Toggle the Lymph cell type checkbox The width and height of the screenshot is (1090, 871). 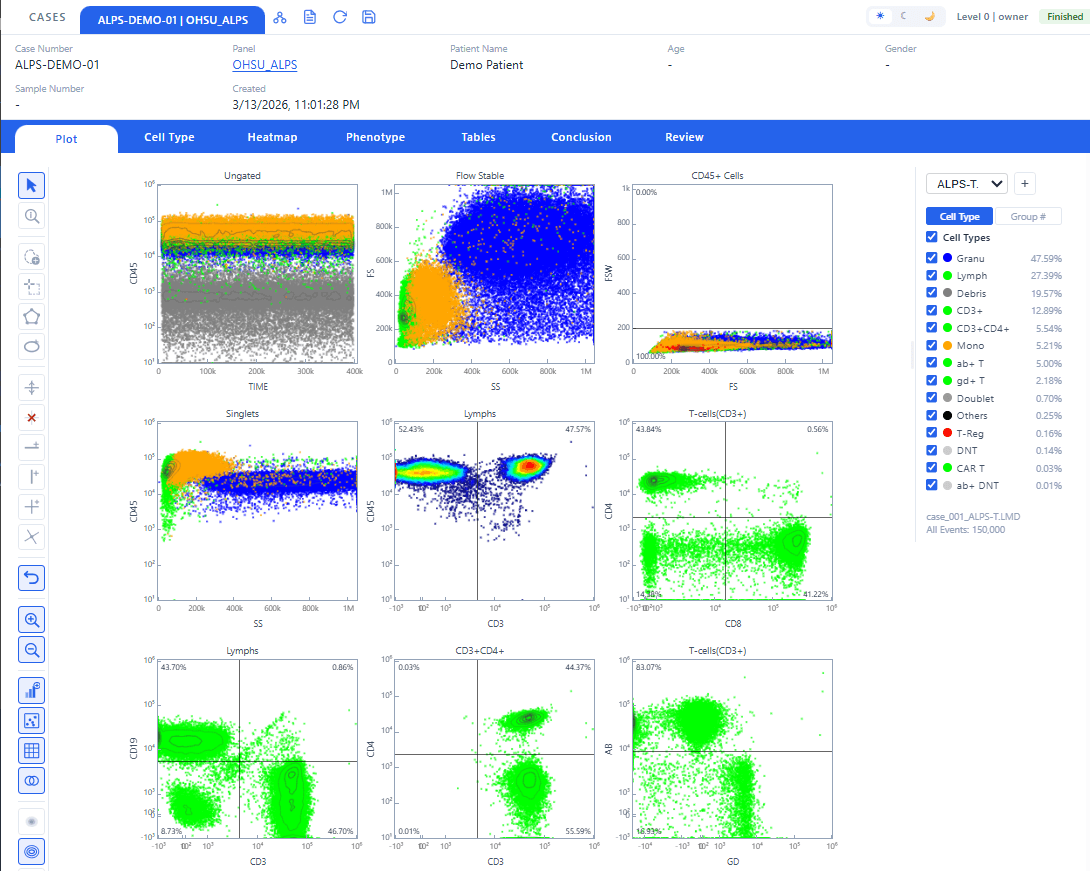(932, 275)
